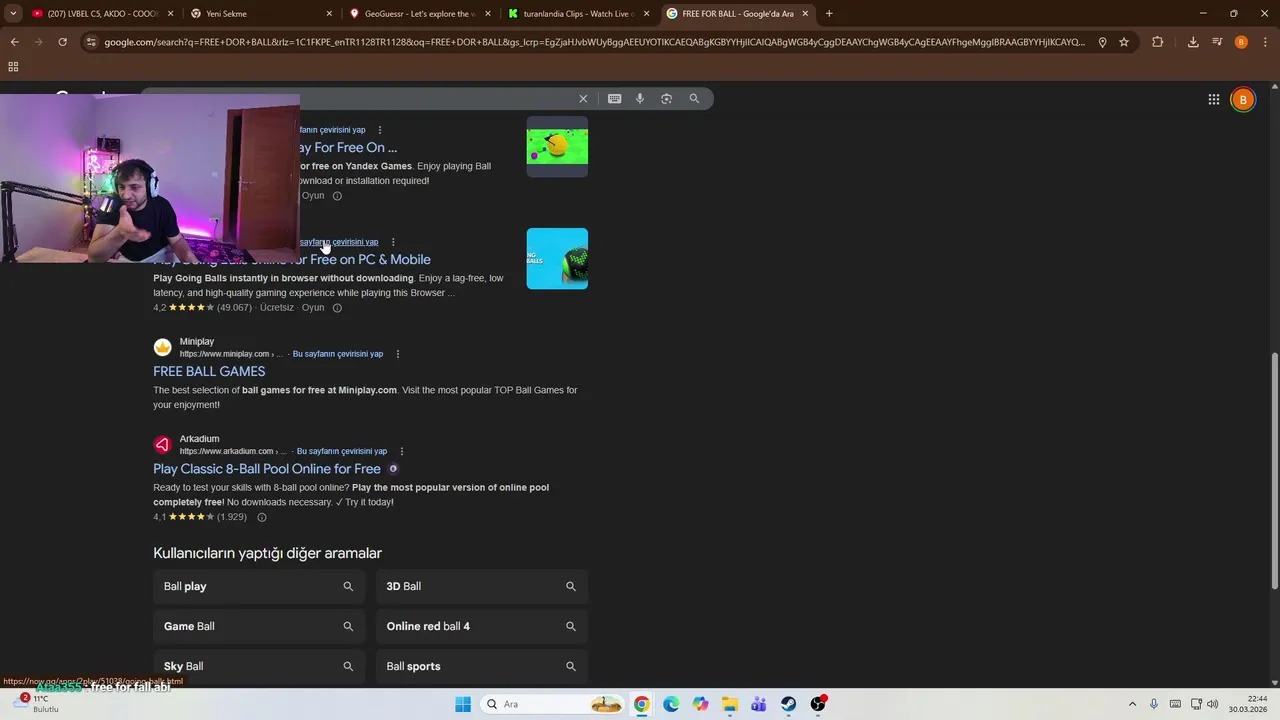This screenshot has height=720, width=1280.
Task: Go back to previous page
Action: click(x=14, y=42)
